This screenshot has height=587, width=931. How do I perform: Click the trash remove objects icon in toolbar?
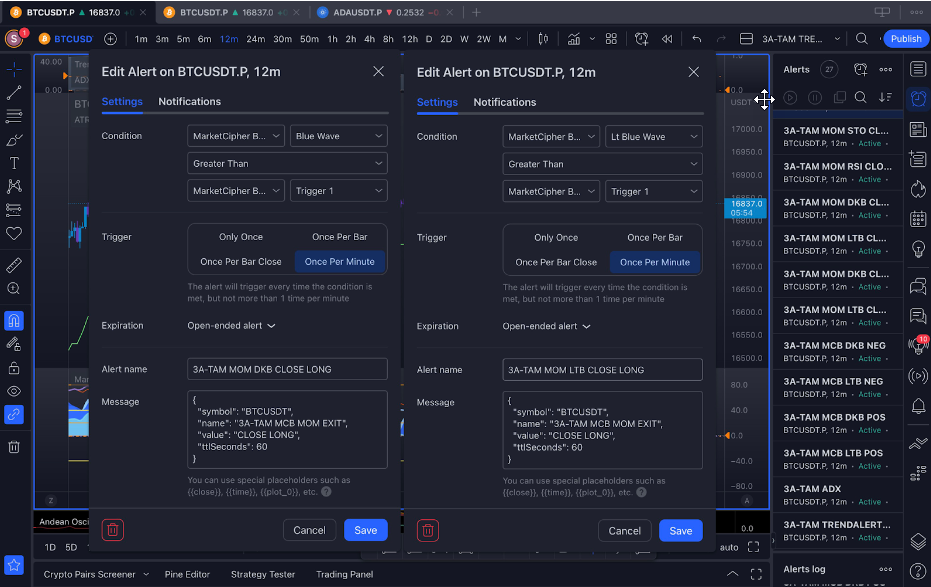(14, 447)
